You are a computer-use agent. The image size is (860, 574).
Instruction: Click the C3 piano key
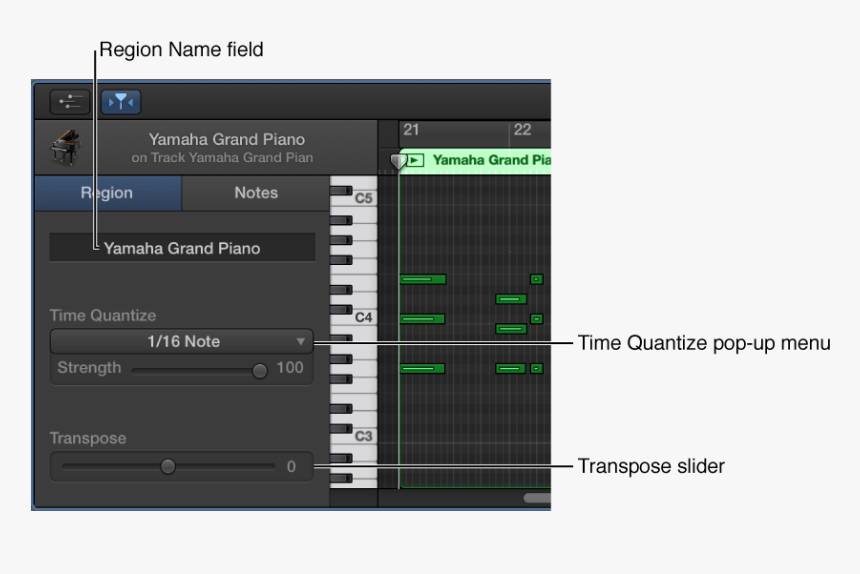[363, 436]
